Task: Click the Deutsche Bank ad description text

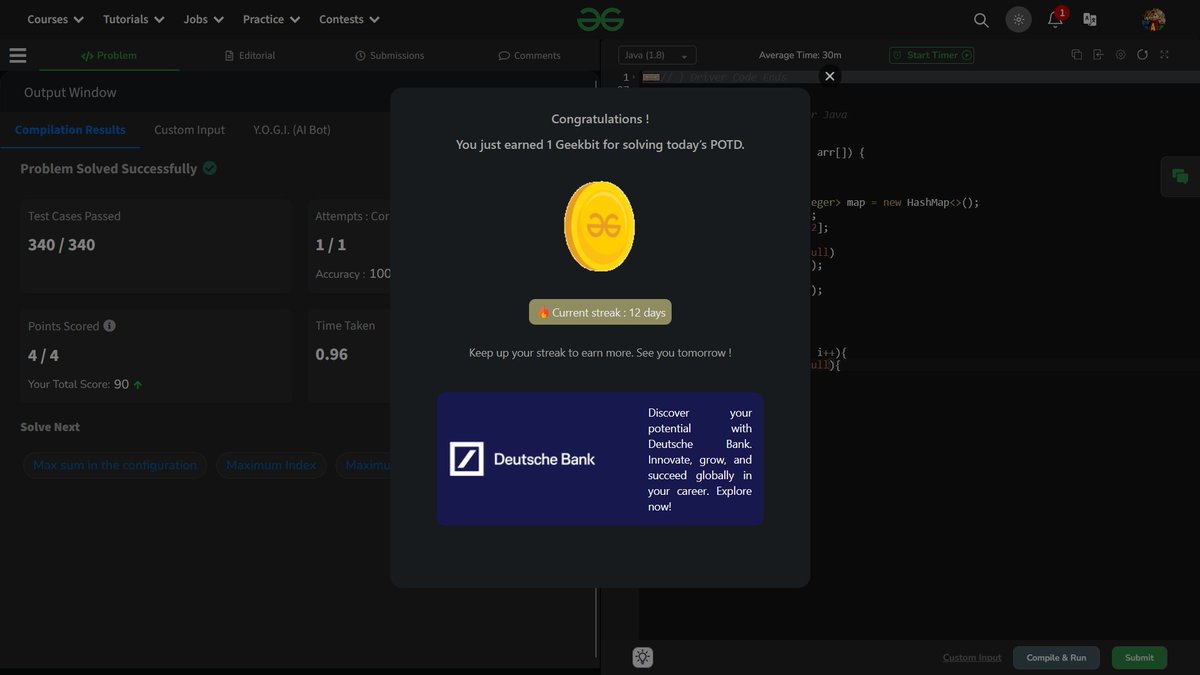Action: coord(700,459)
